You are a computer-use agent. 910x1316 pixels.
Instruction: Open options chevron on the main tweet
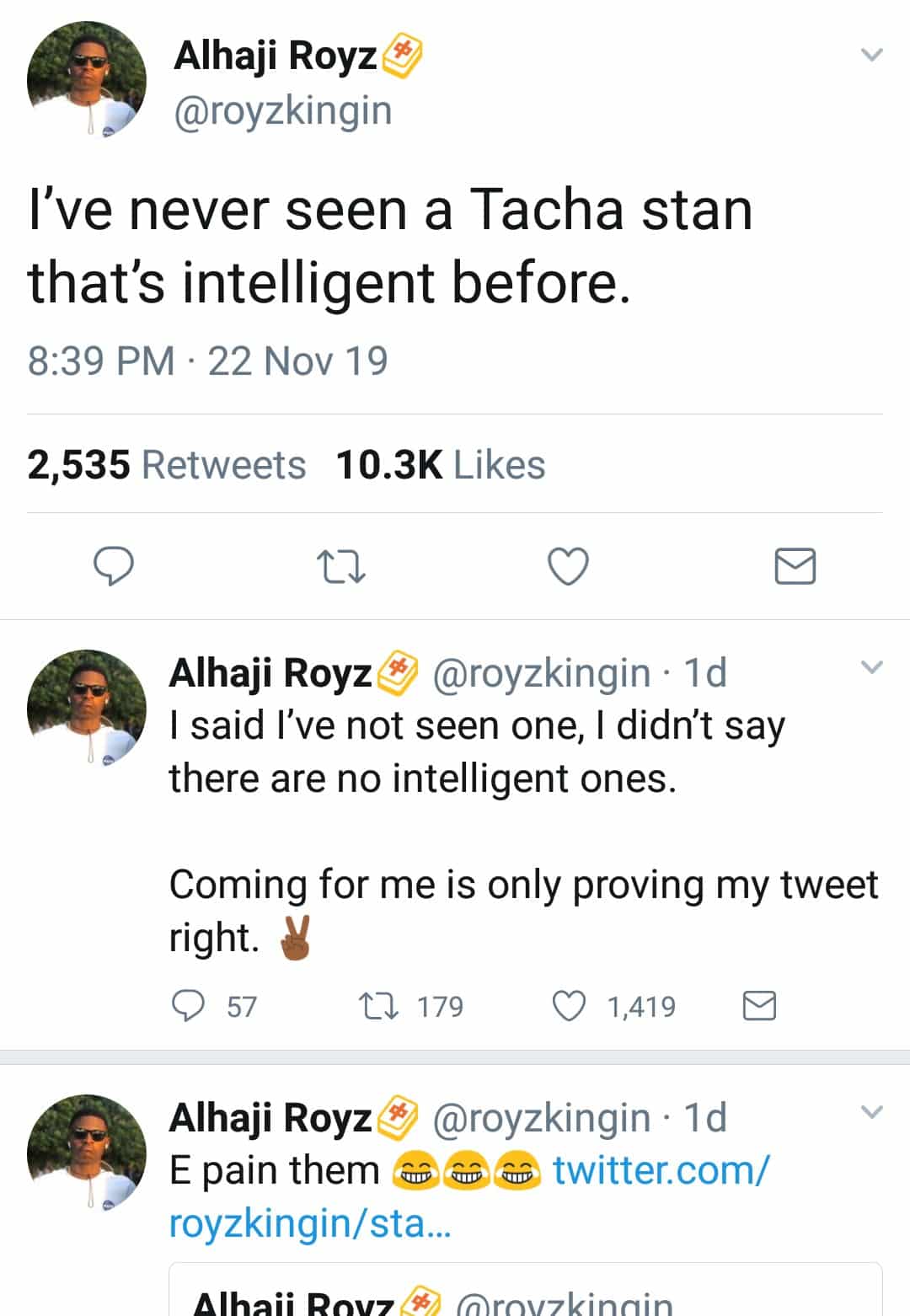click(x=872, y=56)
